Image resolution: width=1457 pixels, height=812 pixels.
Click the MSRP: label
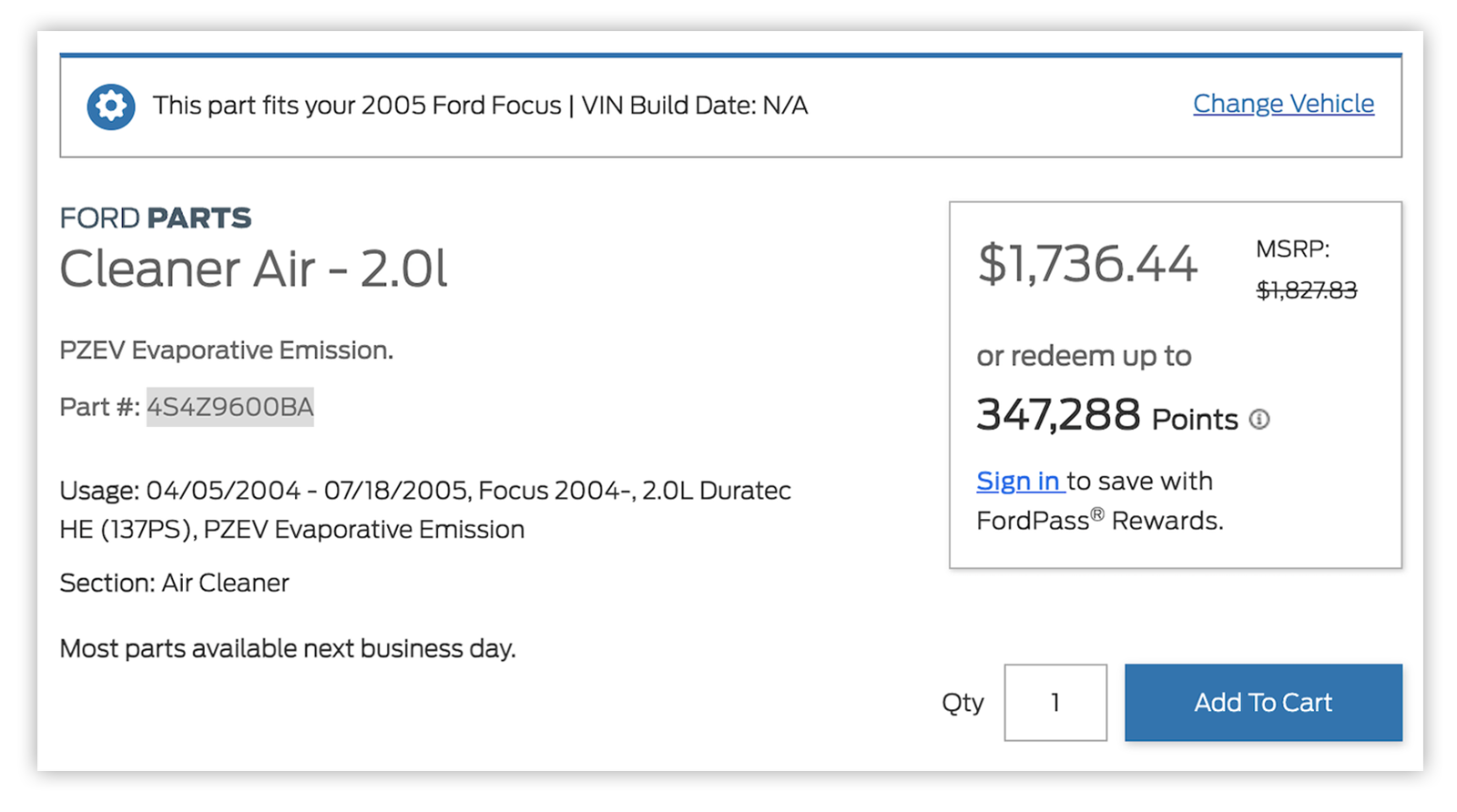coord(1292,249)
